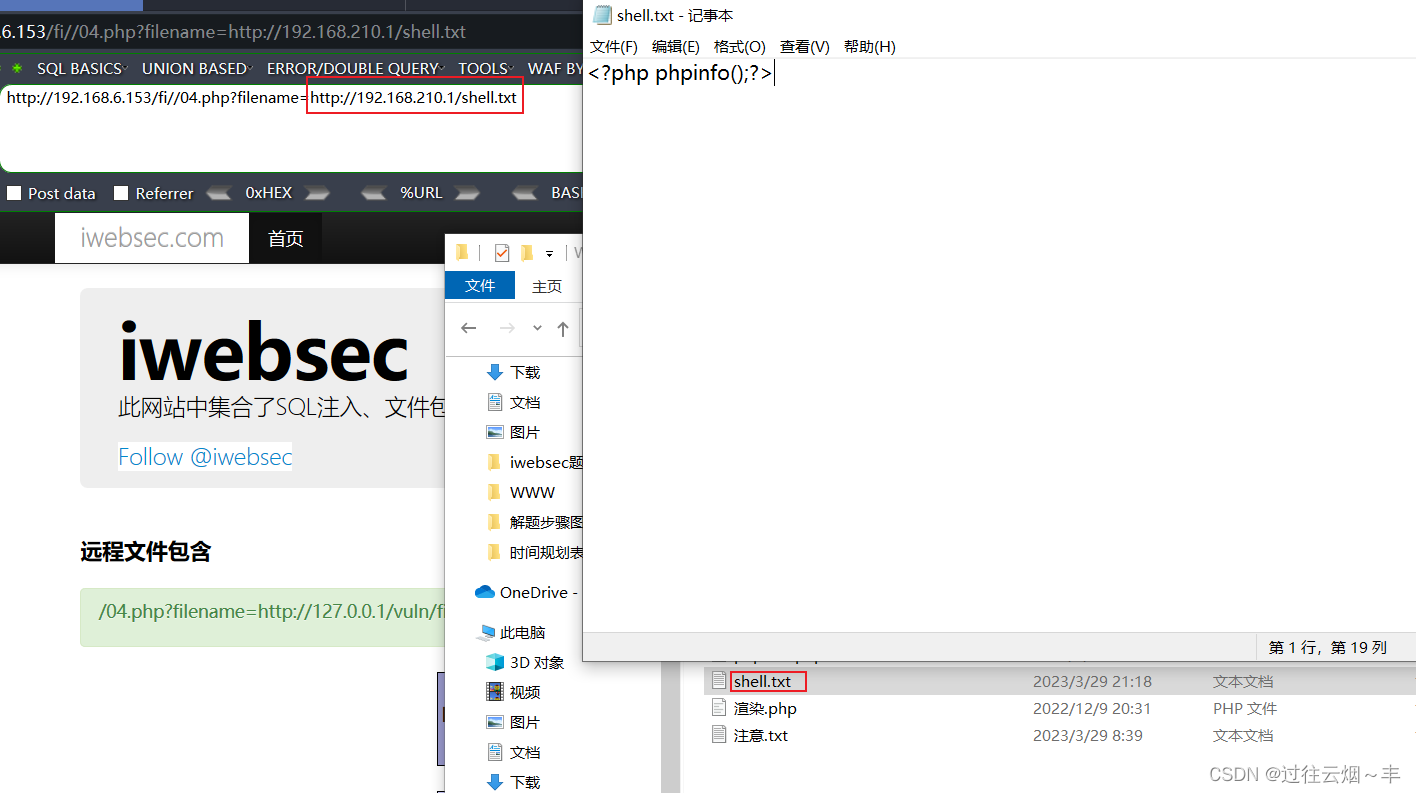
Task: Click the iwebsec题 folder icon
Action: coord(494,462)
